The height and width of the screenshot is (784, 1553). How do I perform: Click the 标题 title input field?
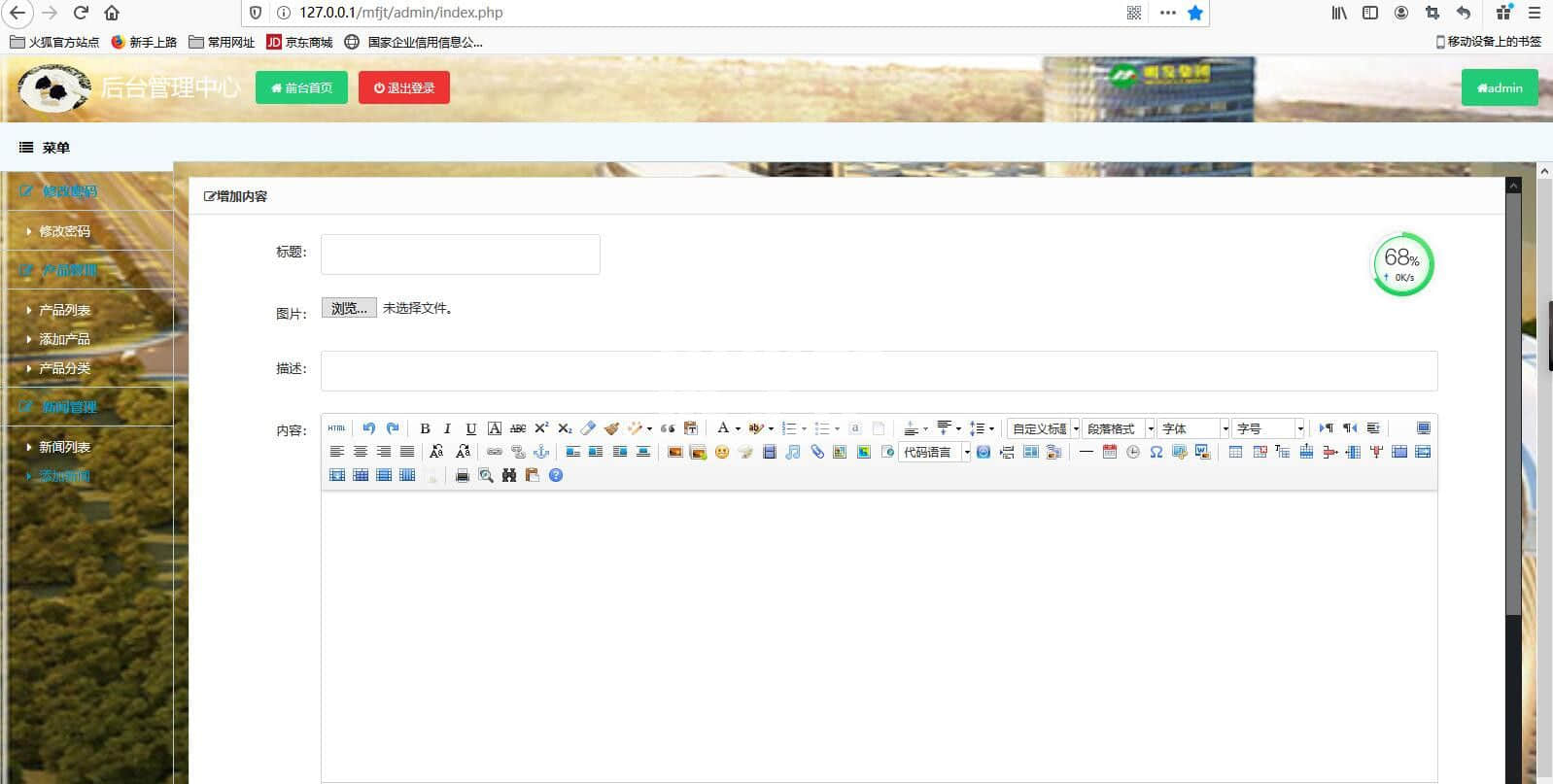pos(460,255)
